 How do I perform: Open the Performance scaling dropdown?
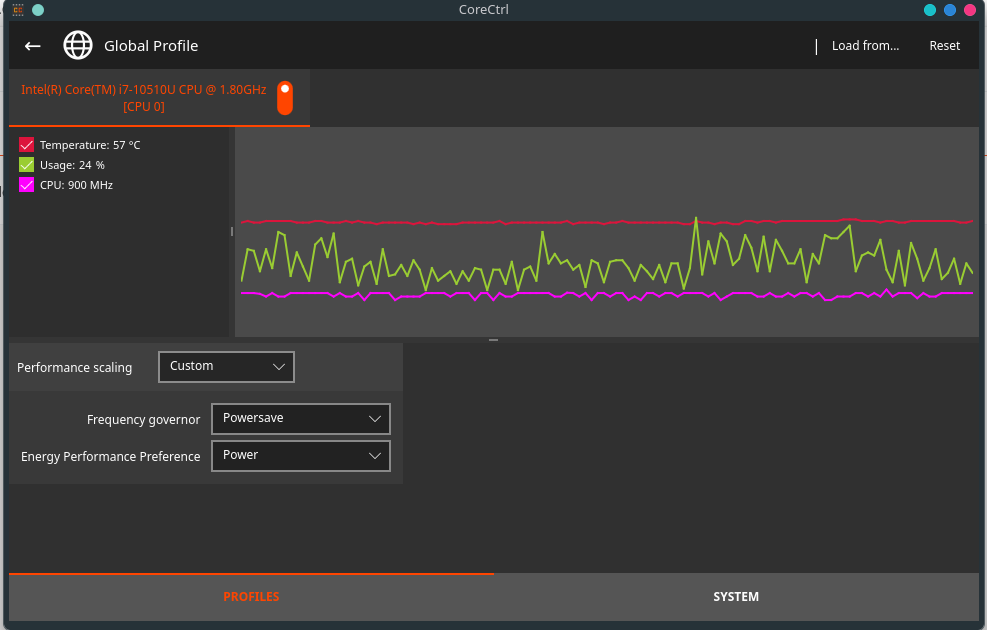click(x=227, y=367)
